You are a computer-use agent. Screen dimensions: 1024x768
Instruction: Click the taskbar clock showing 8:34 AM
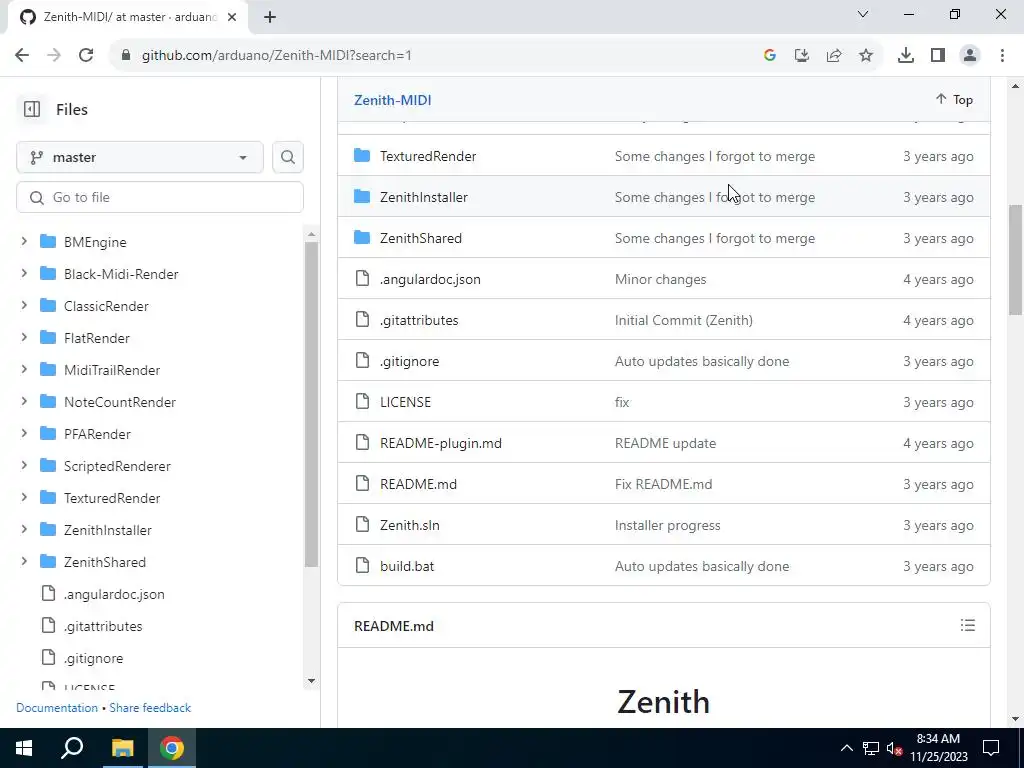[x=938, y=748]
